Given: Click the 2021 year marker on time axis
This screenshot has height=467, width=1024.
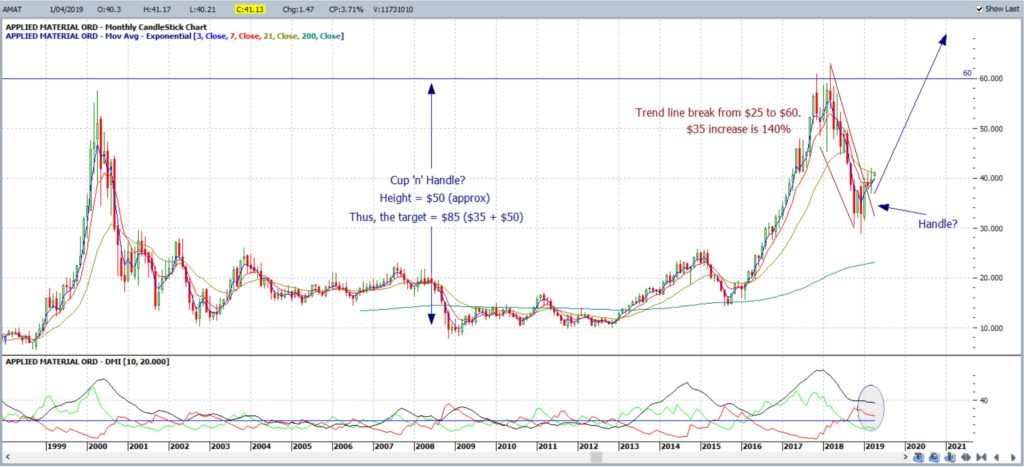Looking at the screenshot, I should pos(955,446).
